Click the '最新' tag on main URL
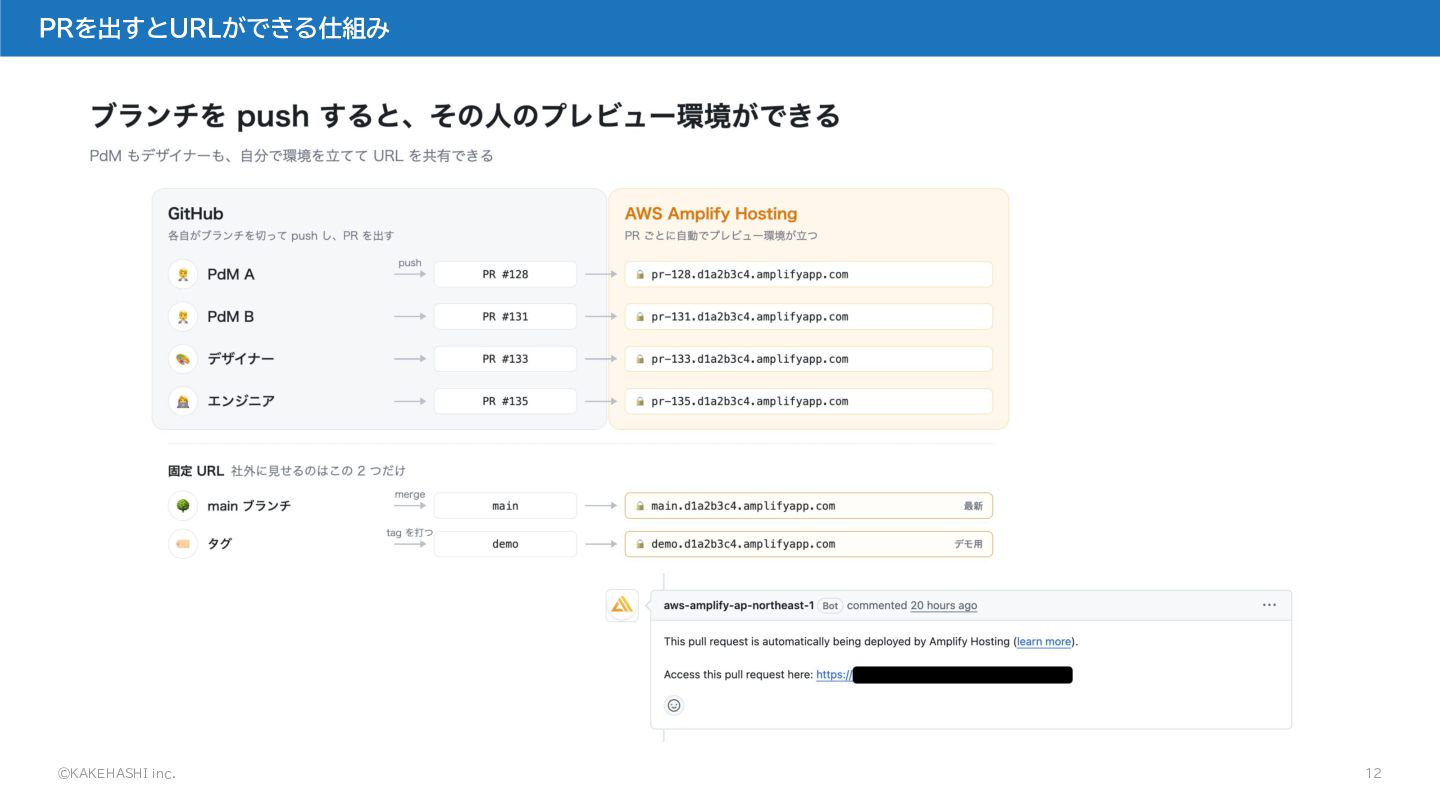Viewport: 1440px width, 810px height. coord(973,506)
